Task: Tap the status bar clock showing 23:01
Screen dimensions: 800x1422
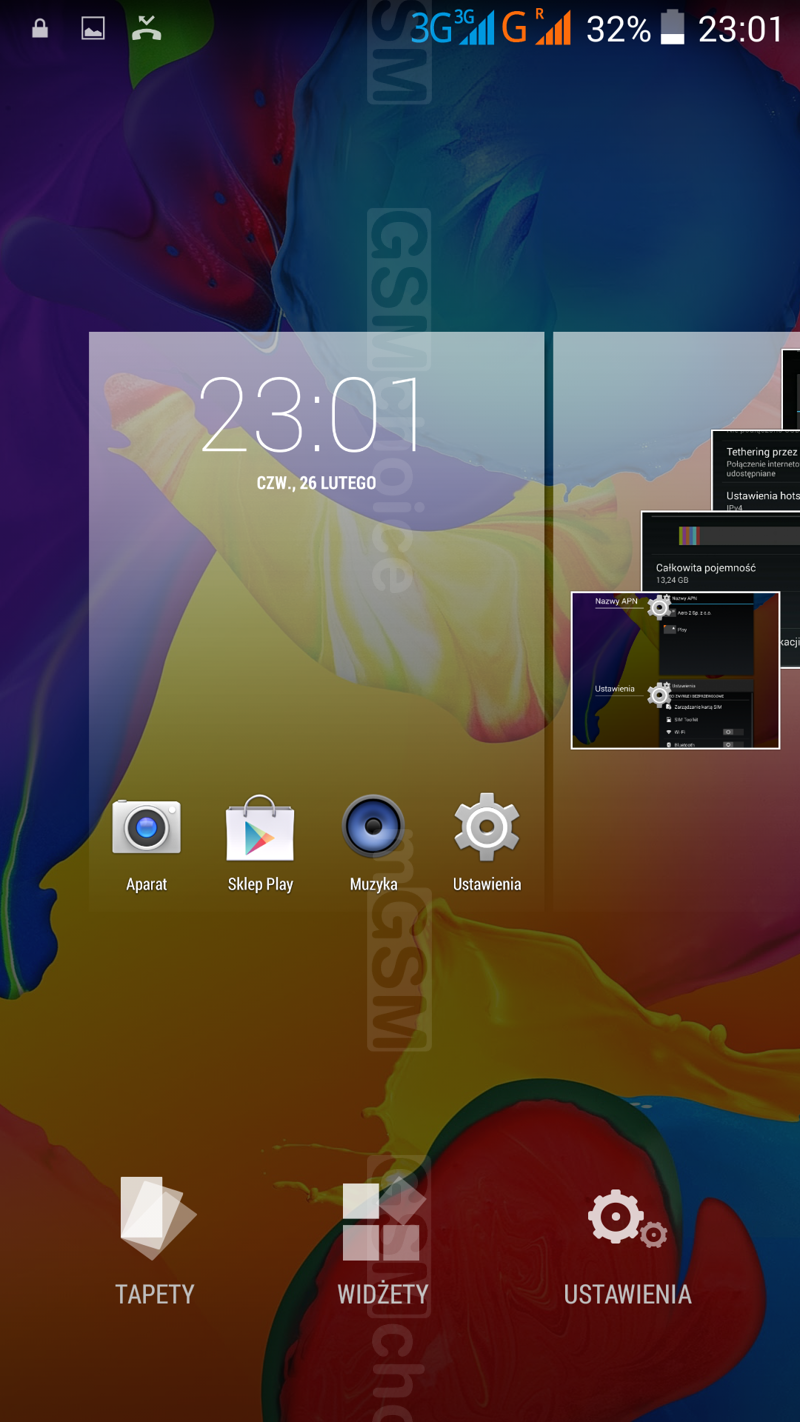Action: tap(740, 29)
